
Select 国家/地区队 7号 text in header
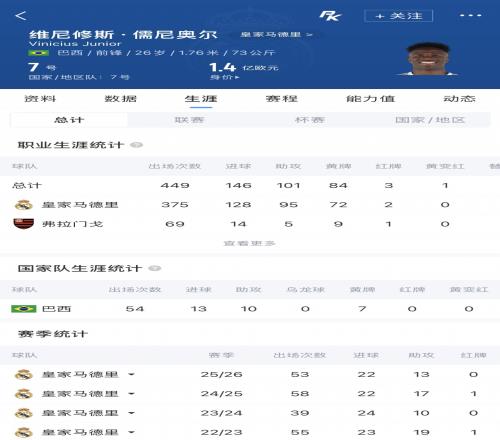(79, 77)
